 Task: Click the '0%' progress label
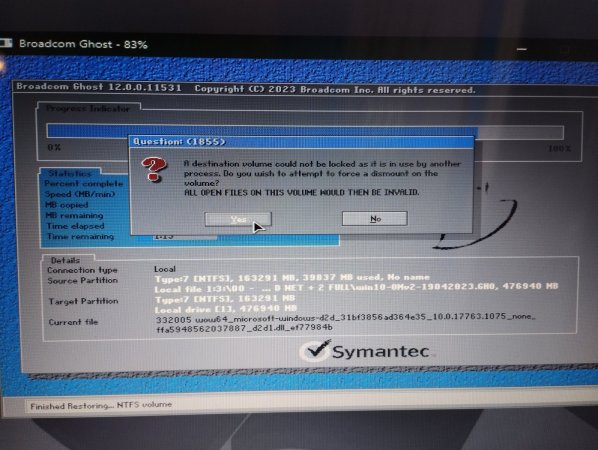(x=54, y=147)
